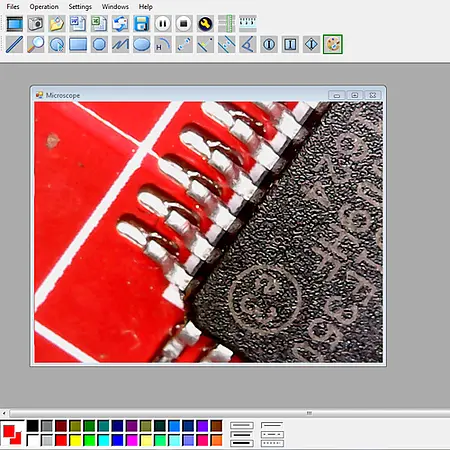Open the Windows menu
450x450 pixels.
pos(115,7)
